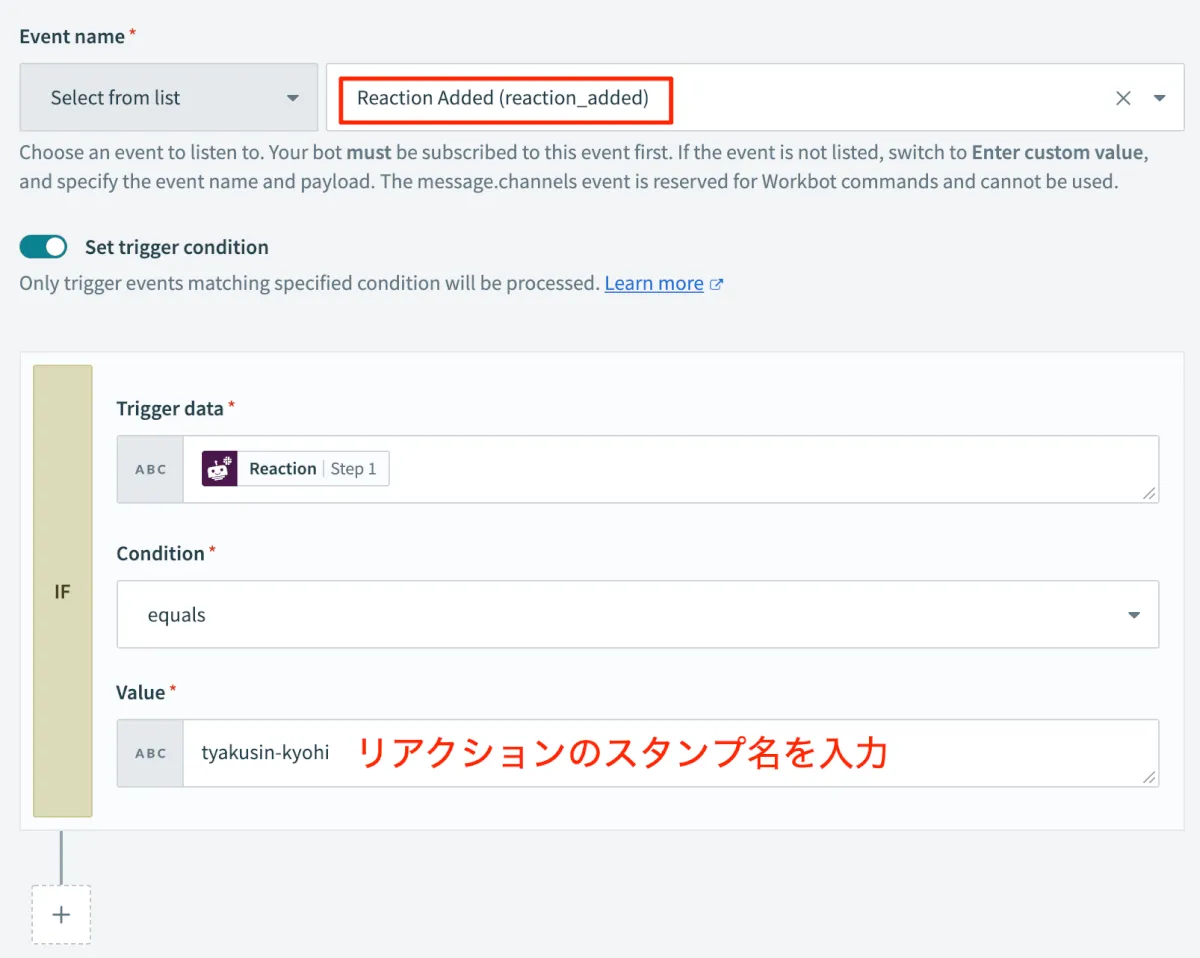Clear the selected Reaction Added event
1200x958 pixels.
(x=1123, y=98)
